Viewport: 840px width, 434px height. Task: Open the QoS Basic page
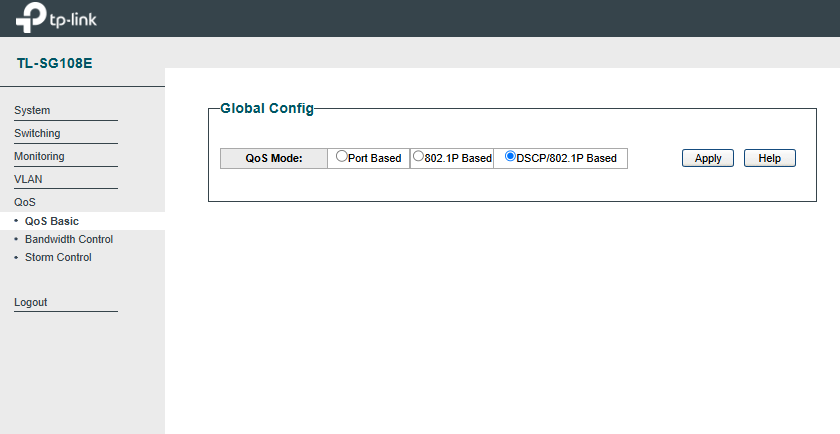[51, 221]
